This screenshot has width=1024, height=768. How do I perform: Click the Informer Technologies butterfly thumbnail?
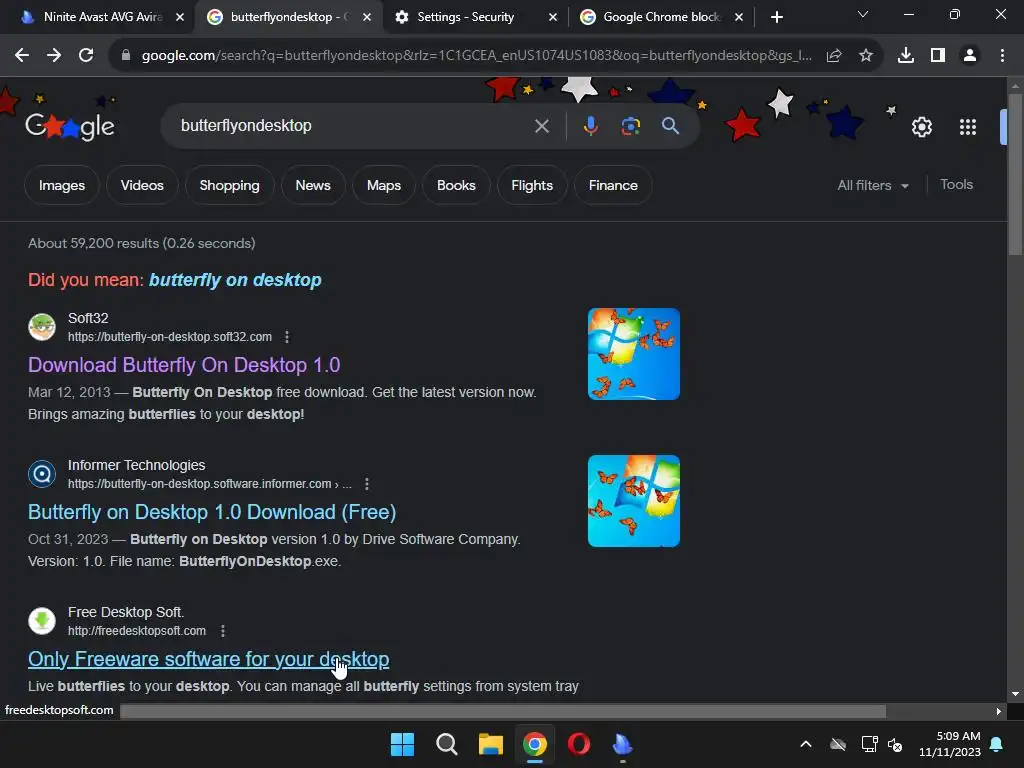coord(633,501)
